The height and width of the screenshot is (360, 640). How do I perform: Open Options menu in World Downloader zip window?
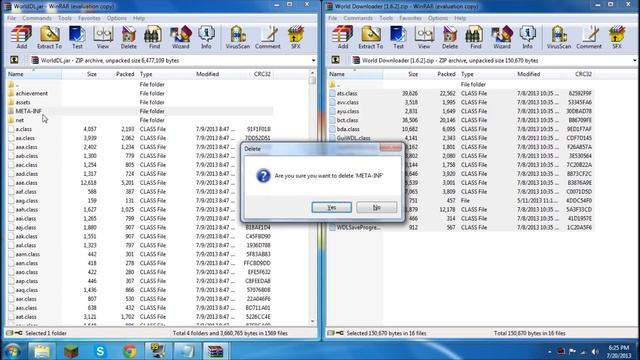438,18
